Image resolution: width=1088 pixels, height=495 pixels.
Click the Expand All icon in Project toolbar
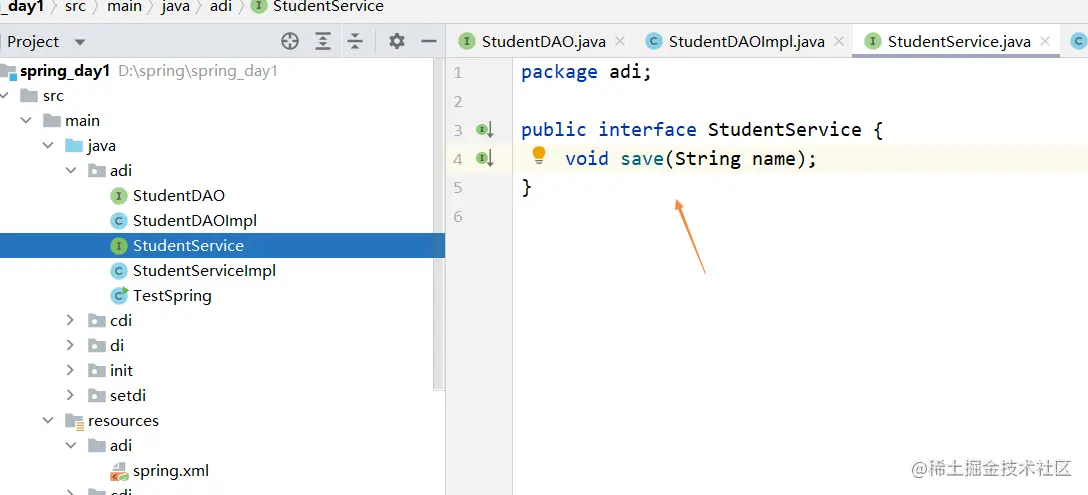coord(323,42)
